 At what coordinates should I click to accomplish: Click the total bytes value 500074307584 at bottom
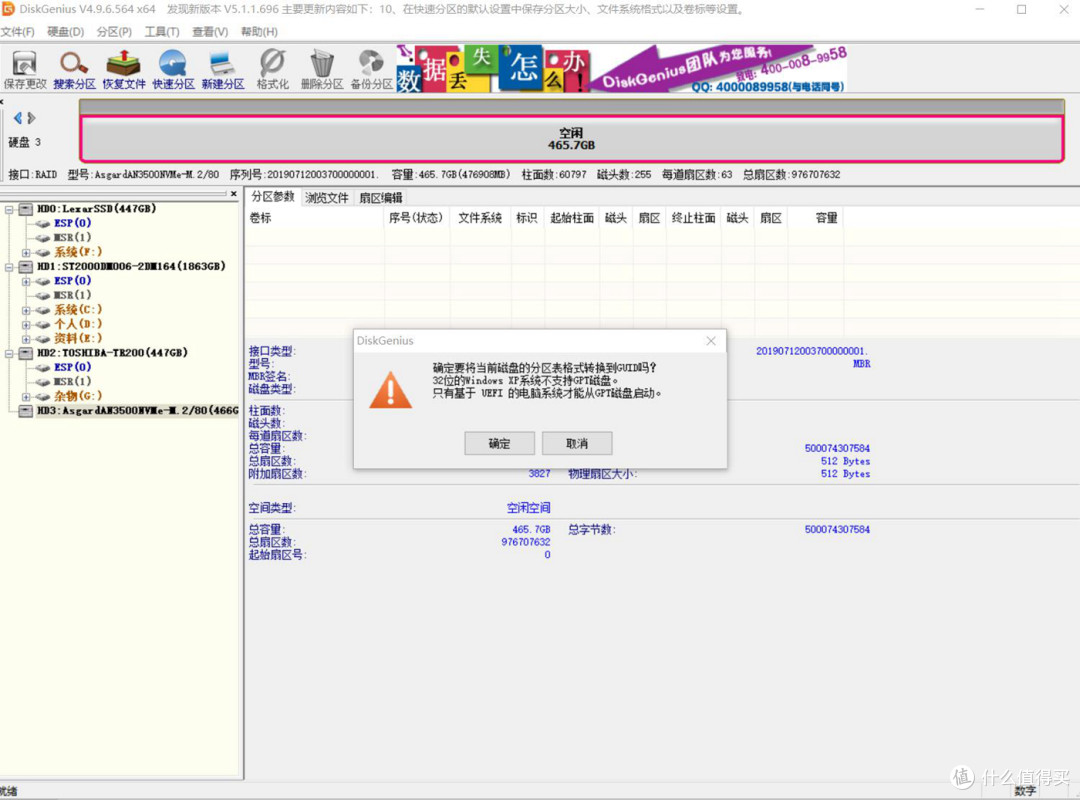pos(837,530)
